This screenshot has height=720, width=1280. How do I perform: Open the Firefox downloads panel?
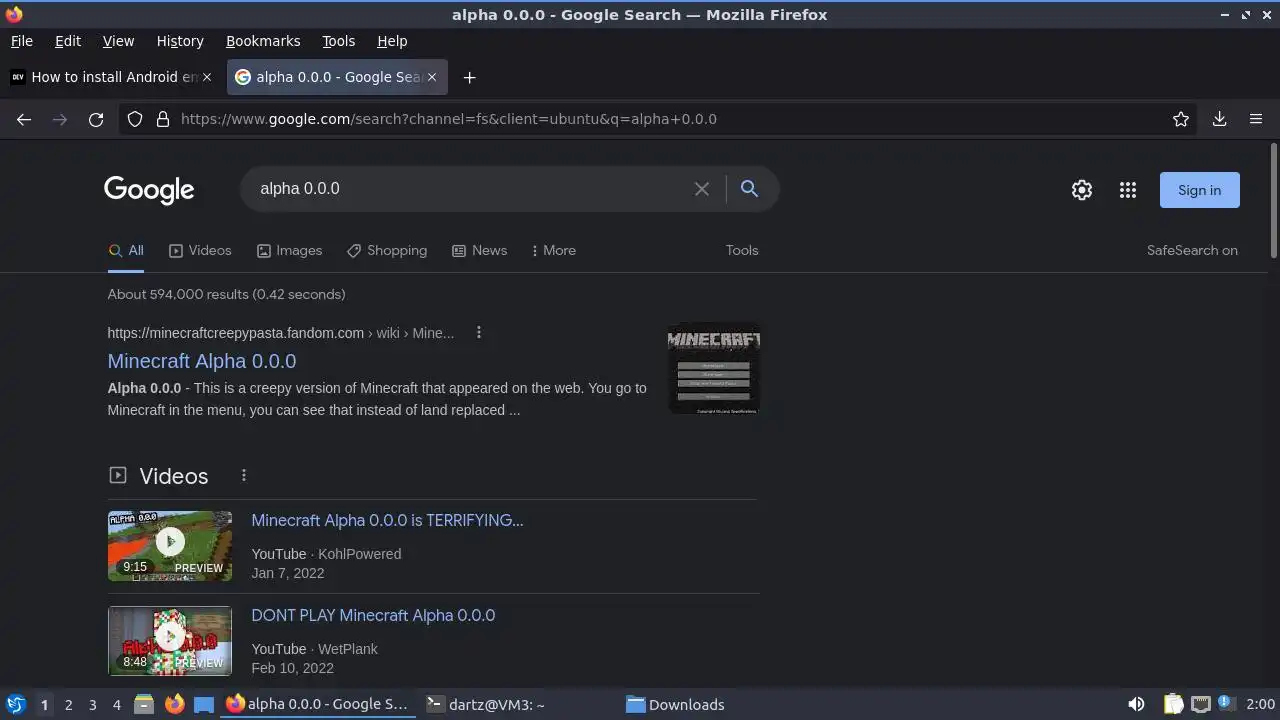click(1219, 119)
